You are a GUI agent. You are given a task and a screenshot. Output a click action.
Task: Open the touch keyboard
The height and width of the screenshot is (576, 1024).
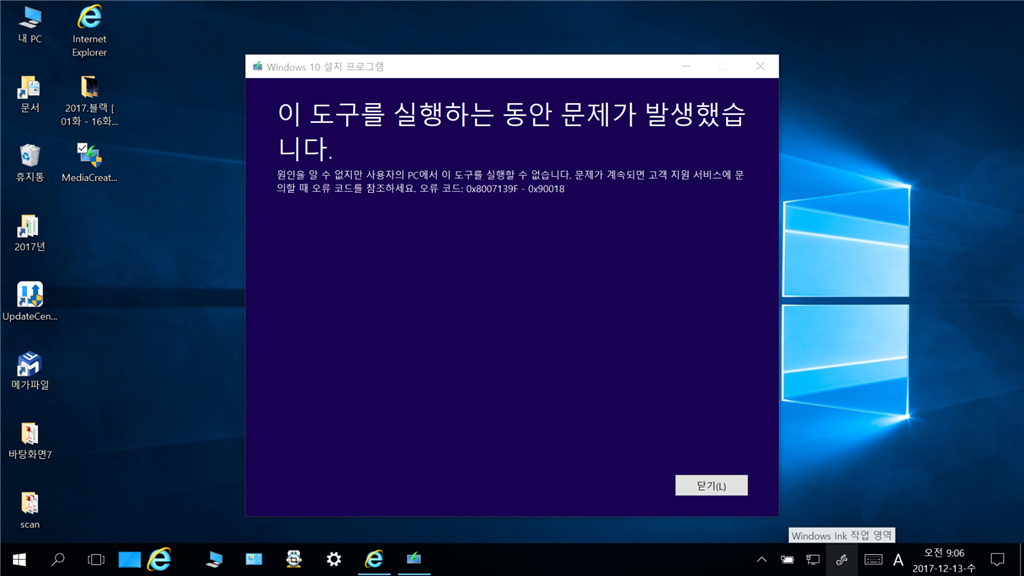[x=873, y=560]
